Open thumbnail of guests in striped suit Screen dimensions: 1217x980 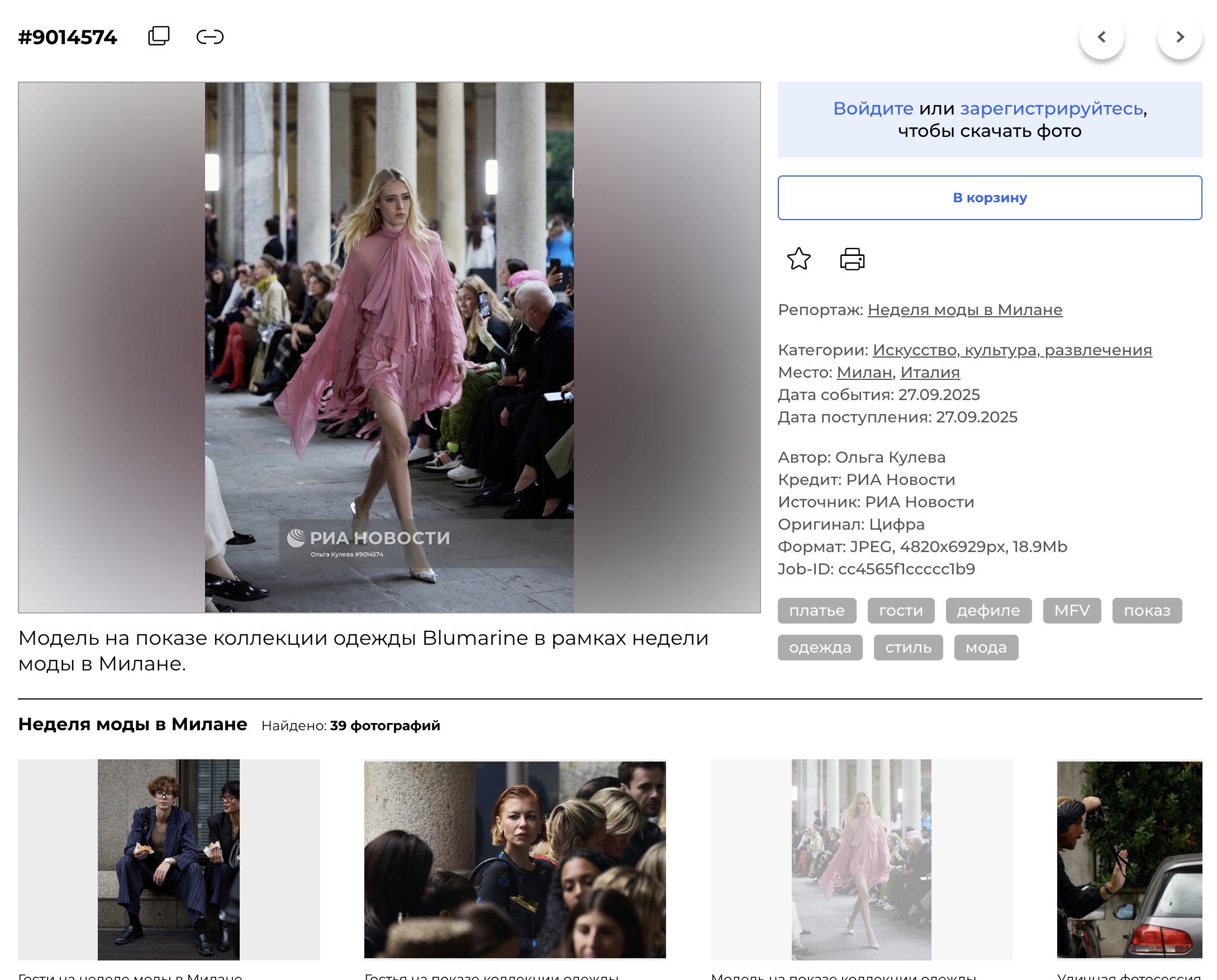168,859
